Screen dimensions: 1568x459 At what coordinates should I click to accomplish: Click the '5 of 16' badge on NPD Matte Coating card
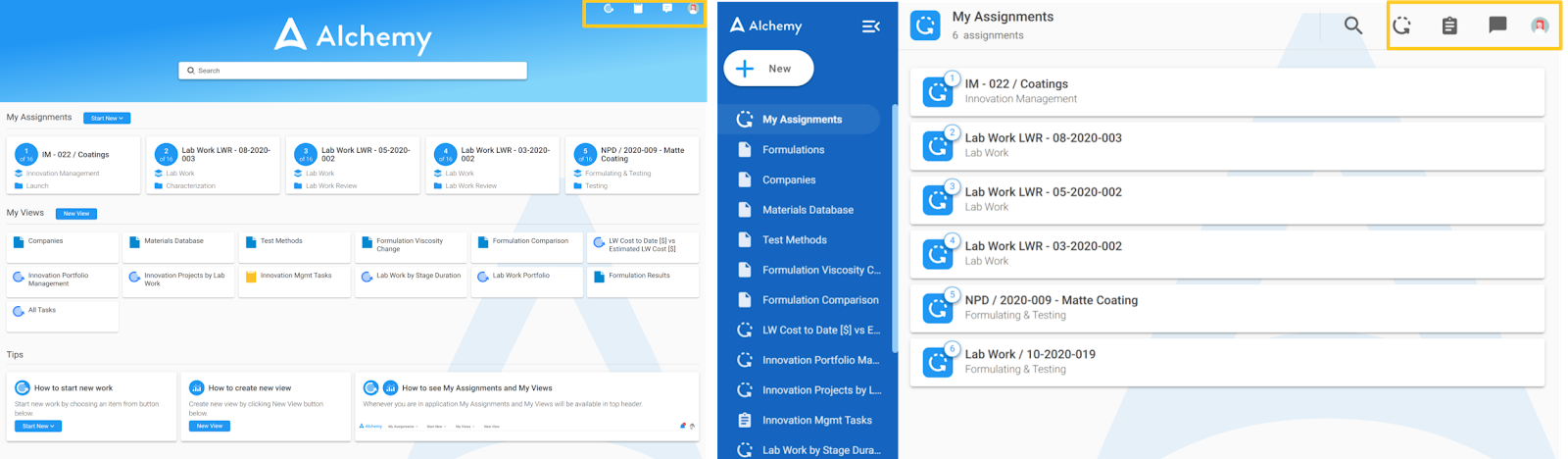(585, 154)
